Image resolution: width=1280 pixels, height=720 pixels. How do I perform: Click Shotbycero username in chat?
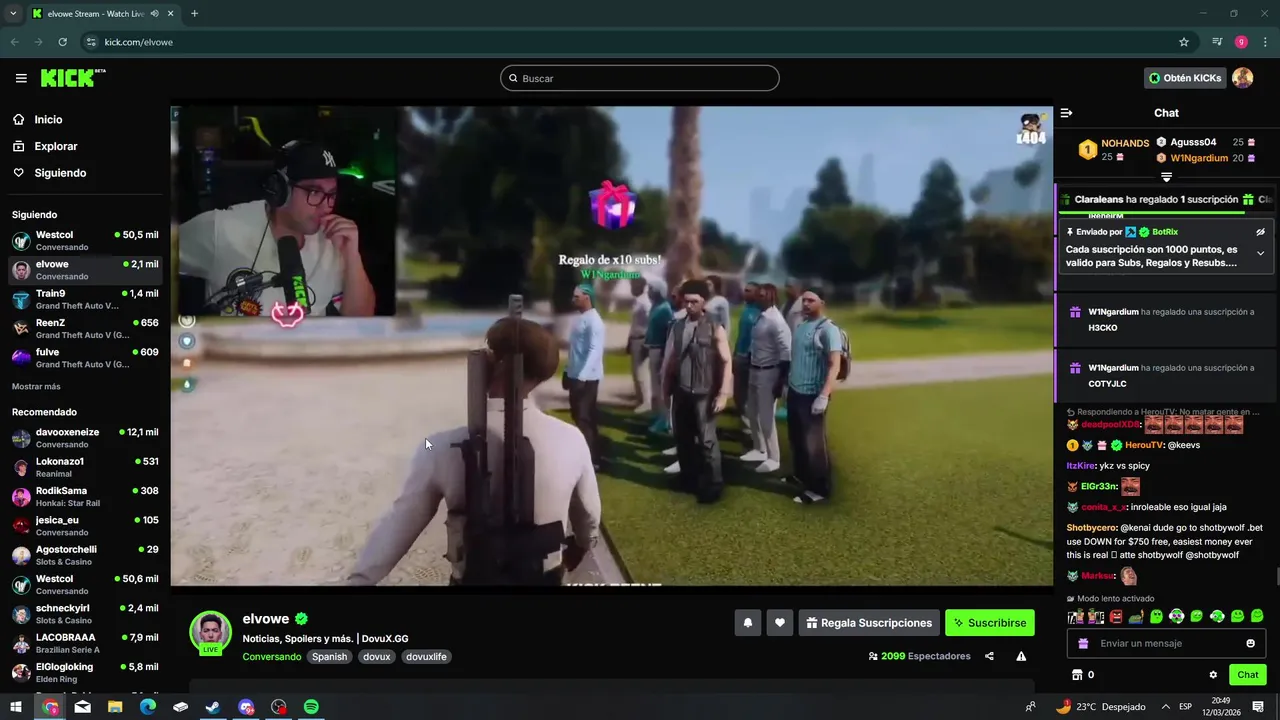(1091, 527)
